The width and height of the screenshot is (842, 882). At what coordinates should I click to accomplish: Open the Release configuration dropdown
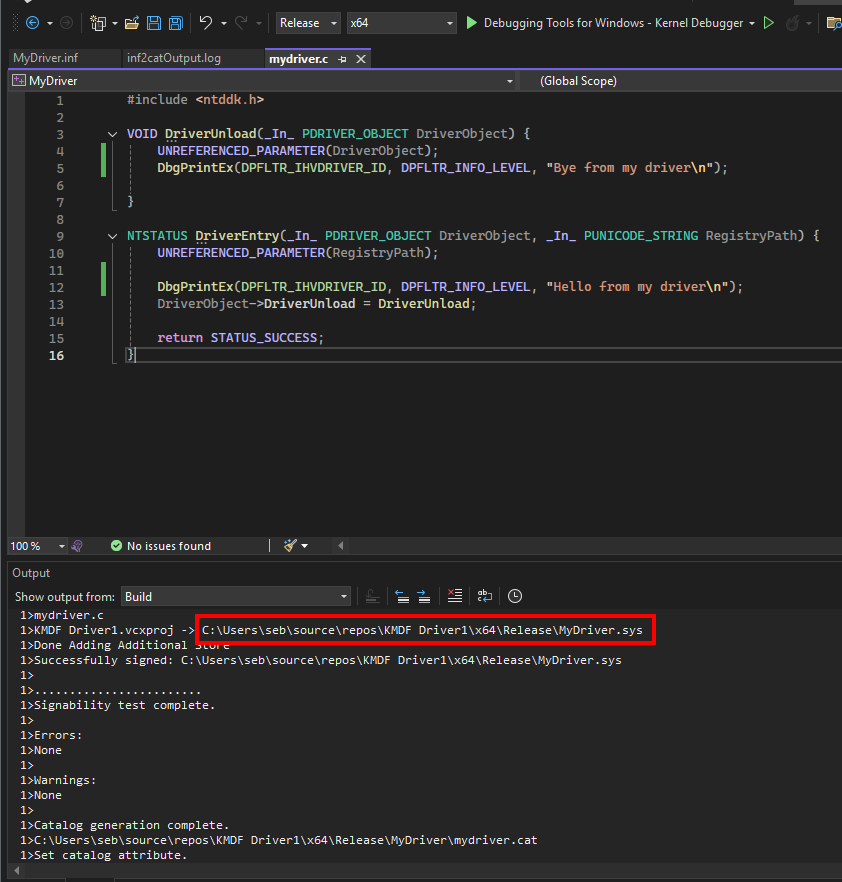click(308, 22)
